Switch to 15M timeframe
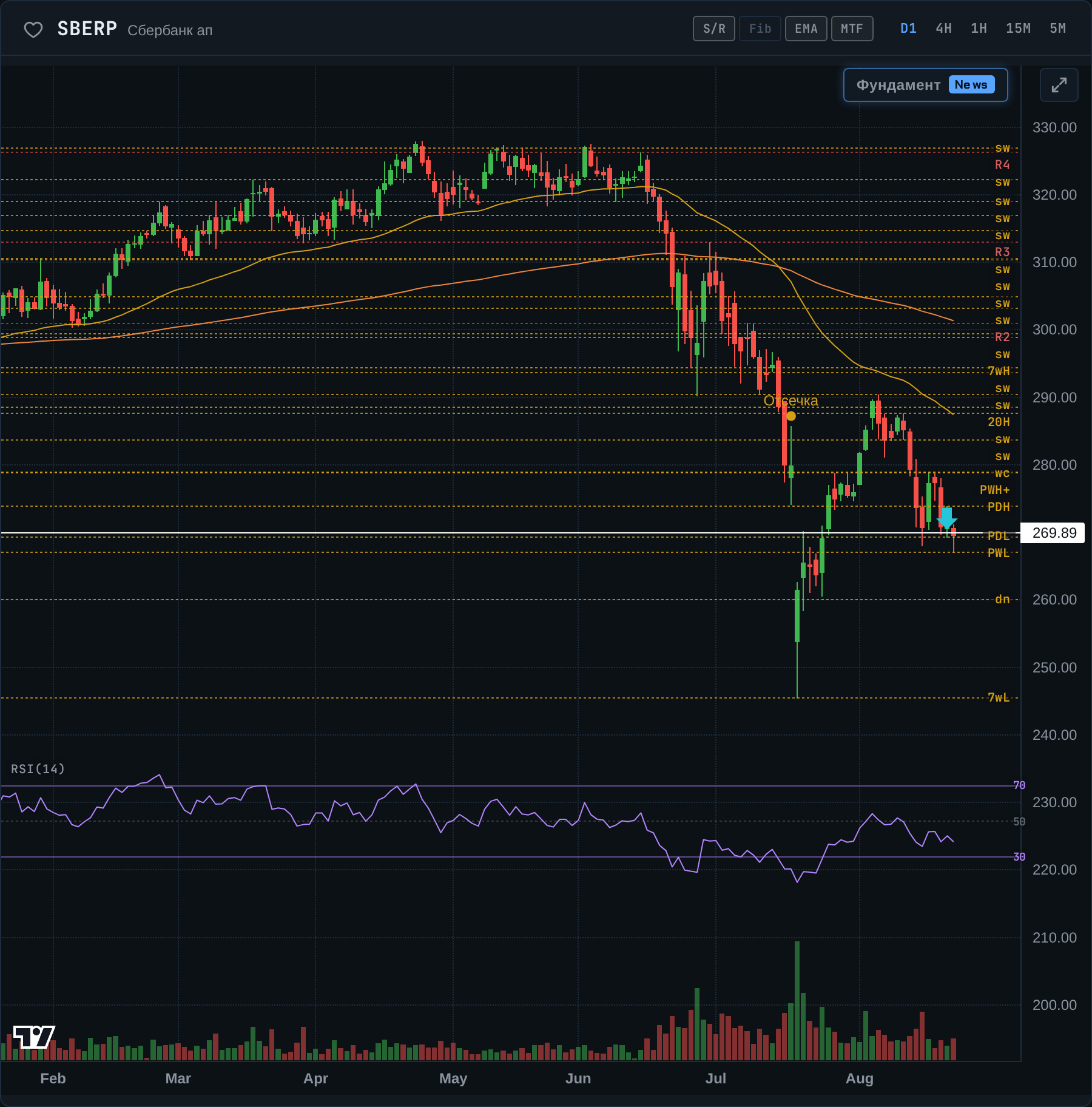Image resolution: width=1092 pixels, height=1107 pixels. (1018, 29)
